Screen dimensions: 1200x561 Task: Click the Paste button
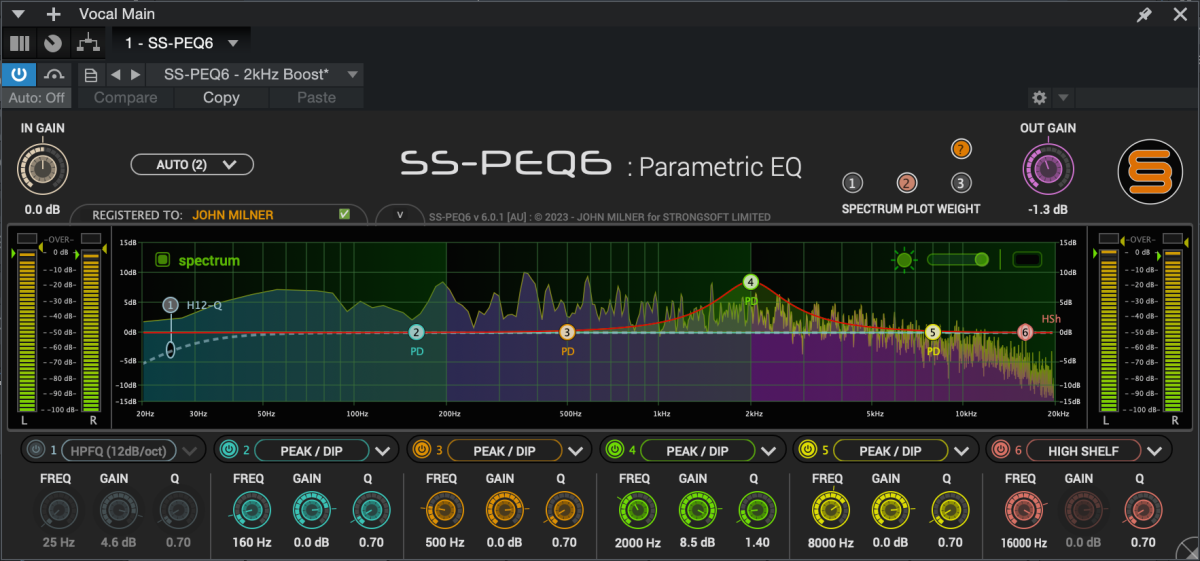click(x=316, y=98)
